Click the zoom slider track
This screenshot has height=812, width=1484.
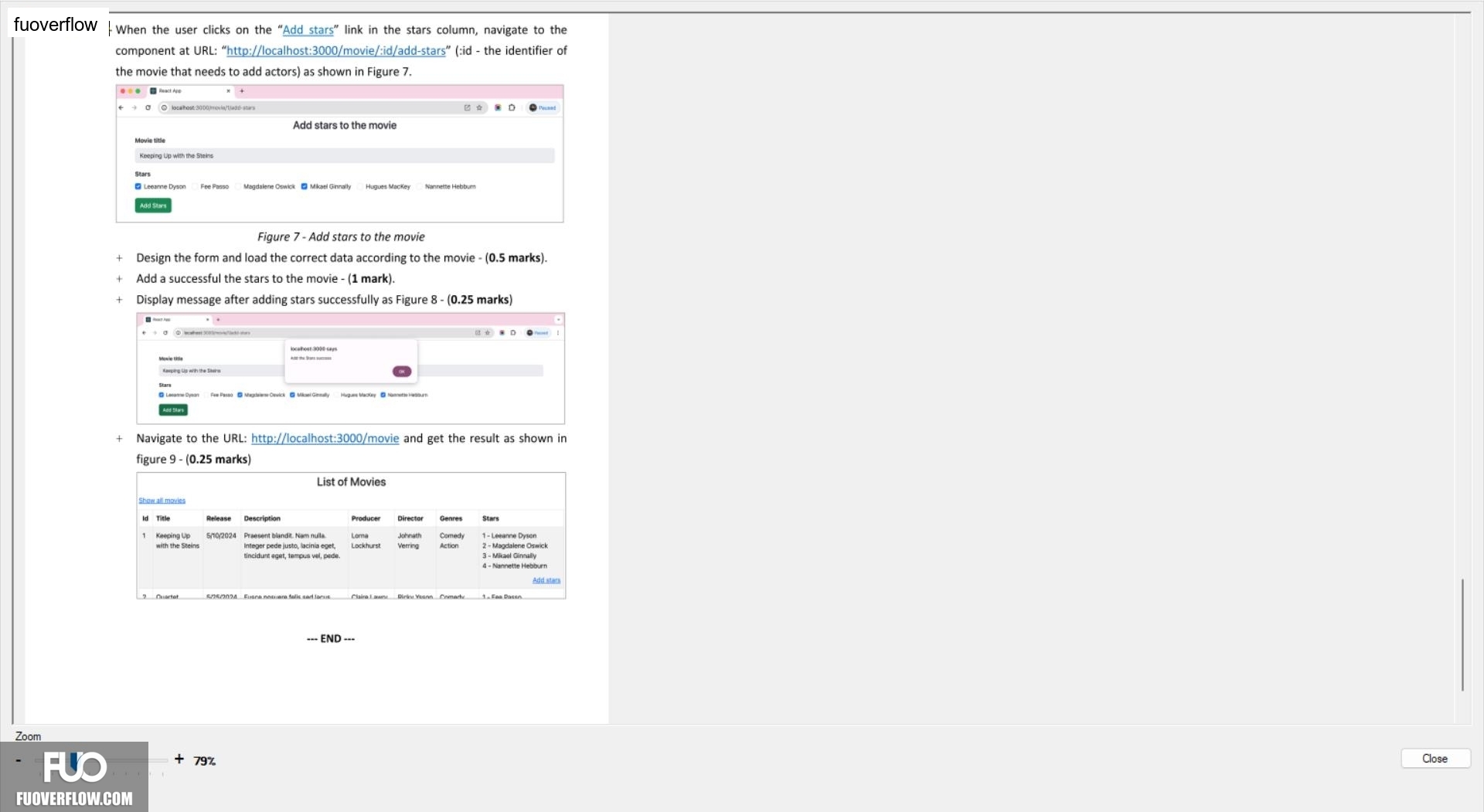pyautogui.click(x=101, y=760)
